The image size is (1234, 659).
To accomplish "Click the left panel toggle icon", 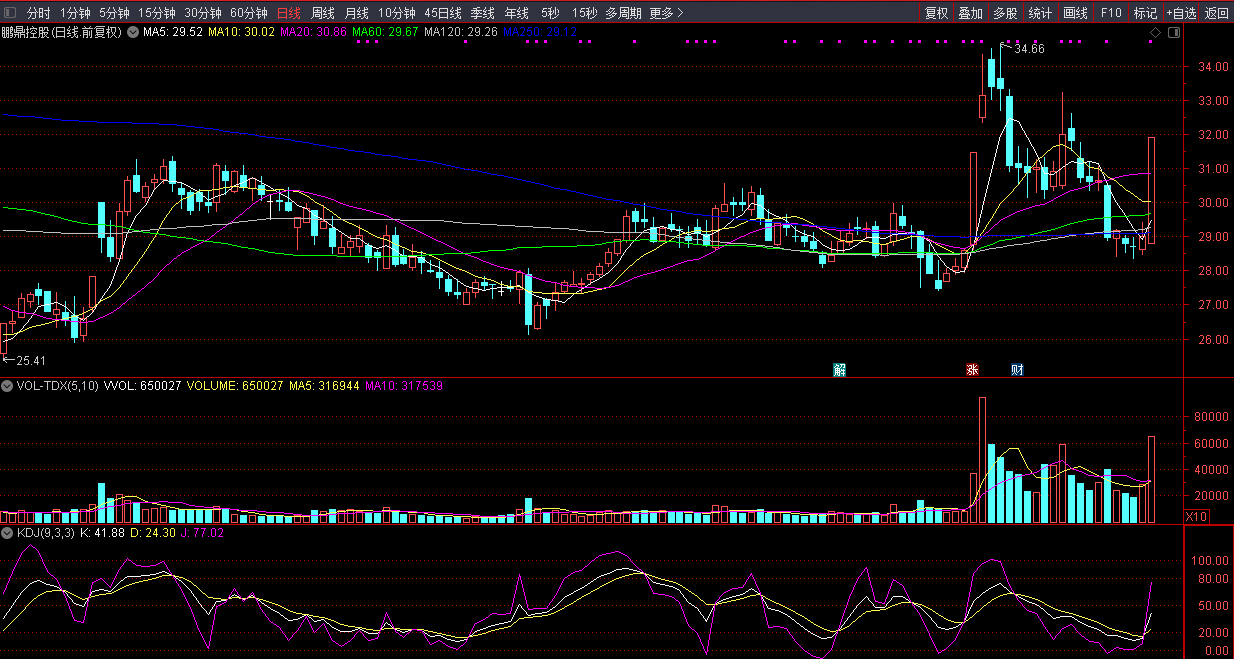I will (x=11, y=13).
